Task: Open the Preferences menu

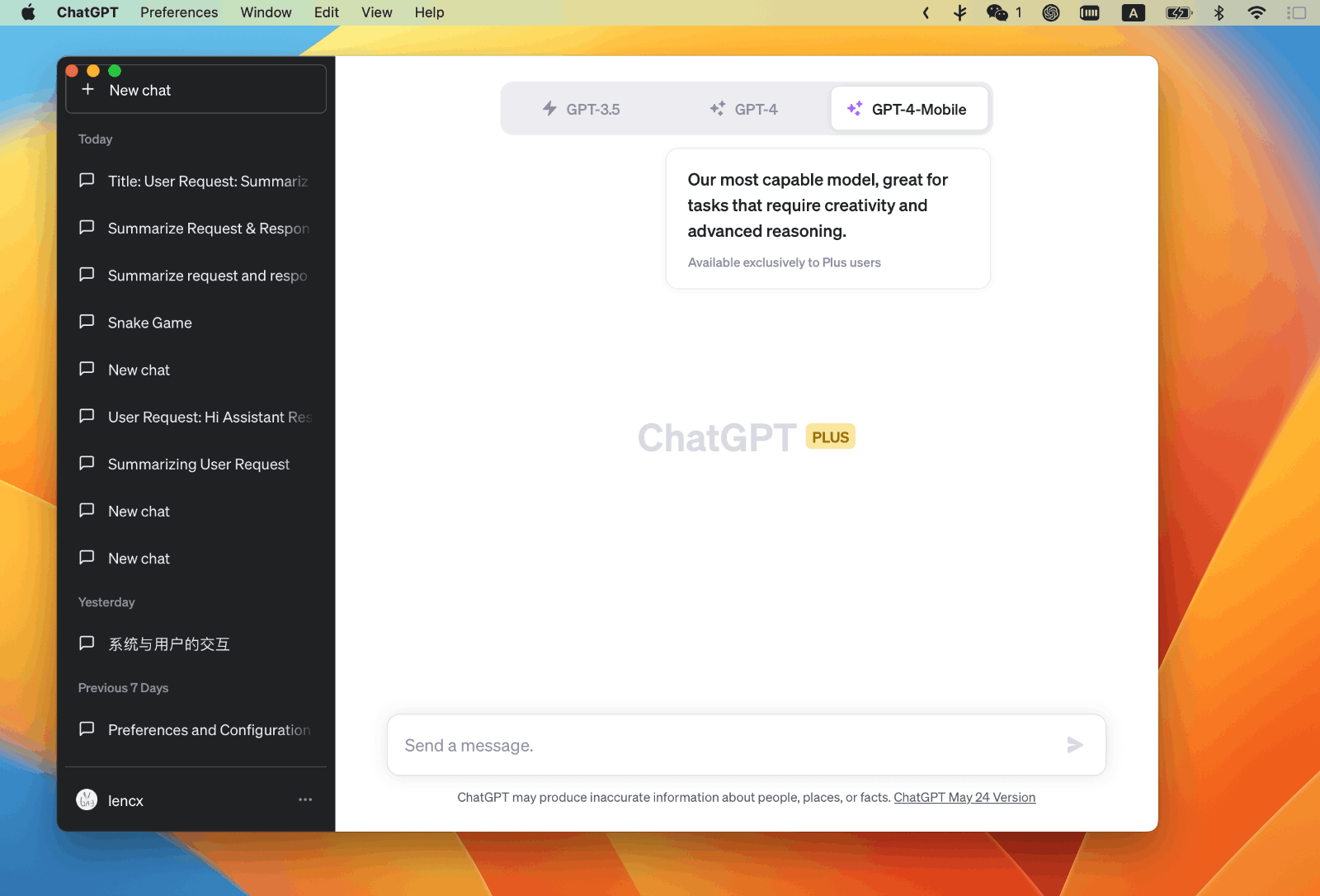Action: point(178,12)
